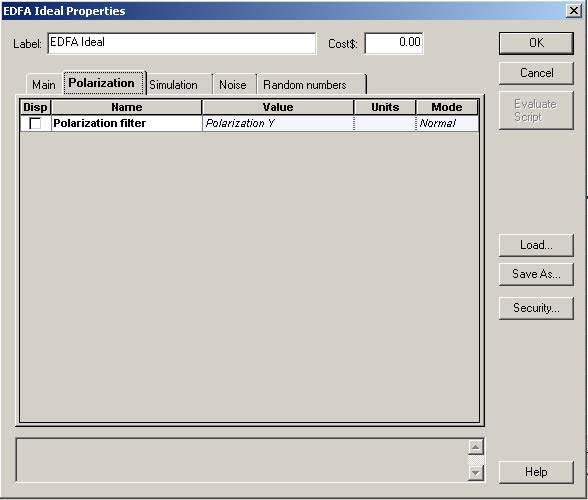
Task: Open the Security... settings
Action: coord(536,308)
